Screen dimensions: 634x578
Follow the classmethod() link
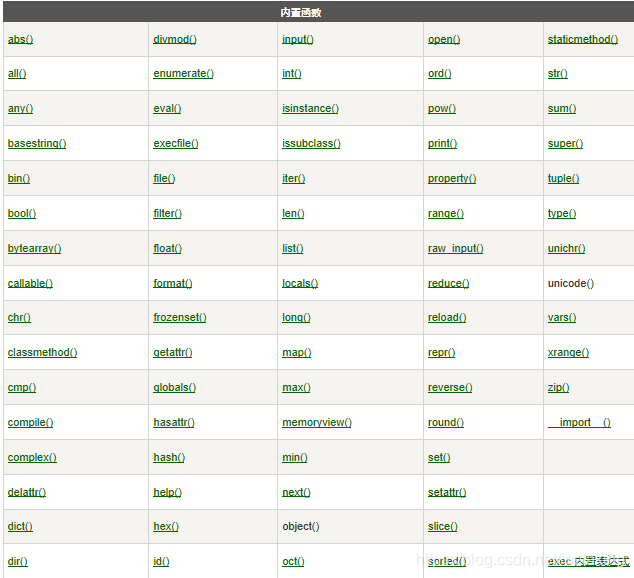[42, 352]
